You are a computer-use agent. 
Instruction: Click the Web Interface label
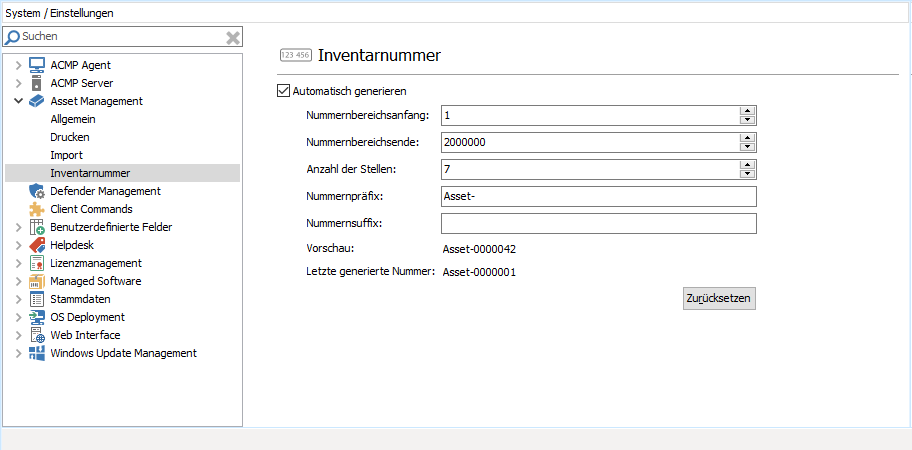pyautogui.click(x=86, y=335)
